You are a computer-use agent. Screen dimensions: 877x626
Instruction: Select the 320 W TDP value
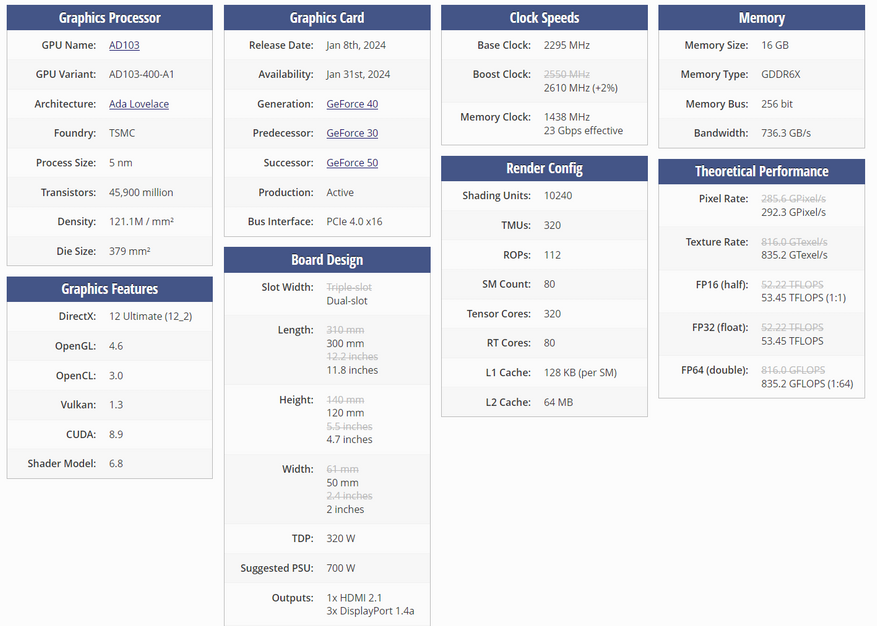[341, 539]
